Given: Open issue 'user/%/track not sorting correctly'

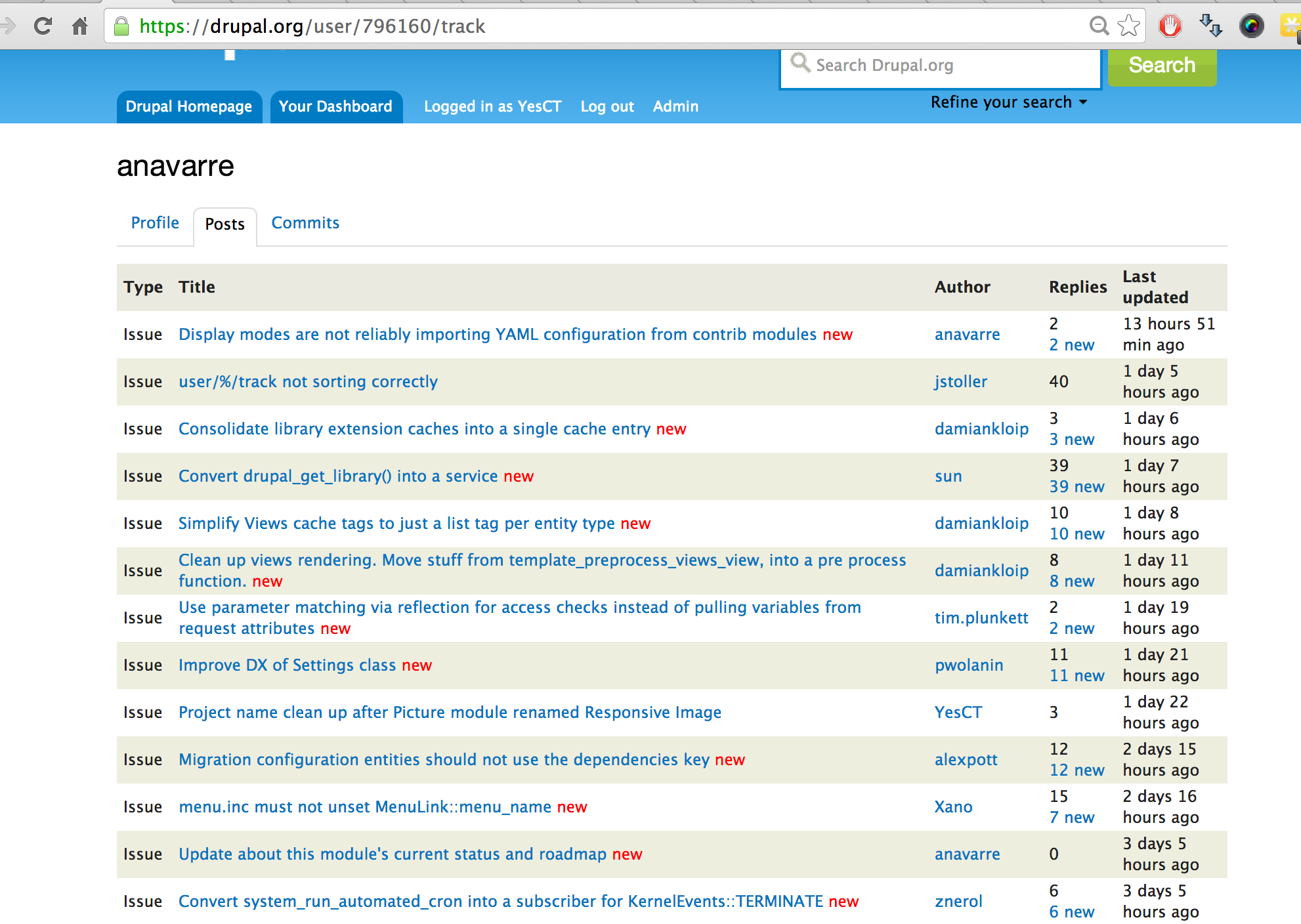Looking at the screenshot, I should click(x=308, y=382).
